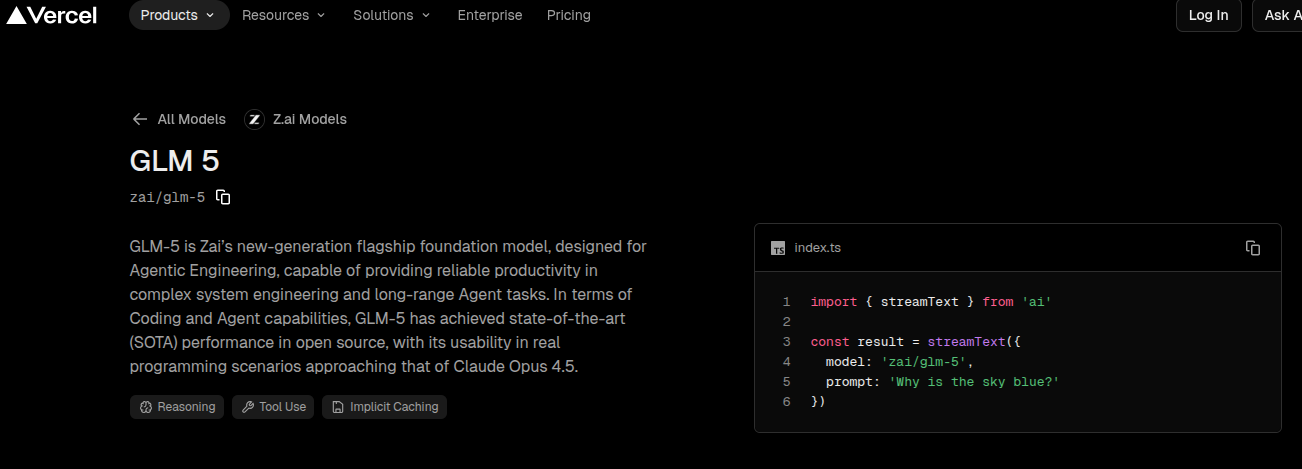Expand the Solutions navigation dropdown

pyautogui.click(x=392, y=15)
